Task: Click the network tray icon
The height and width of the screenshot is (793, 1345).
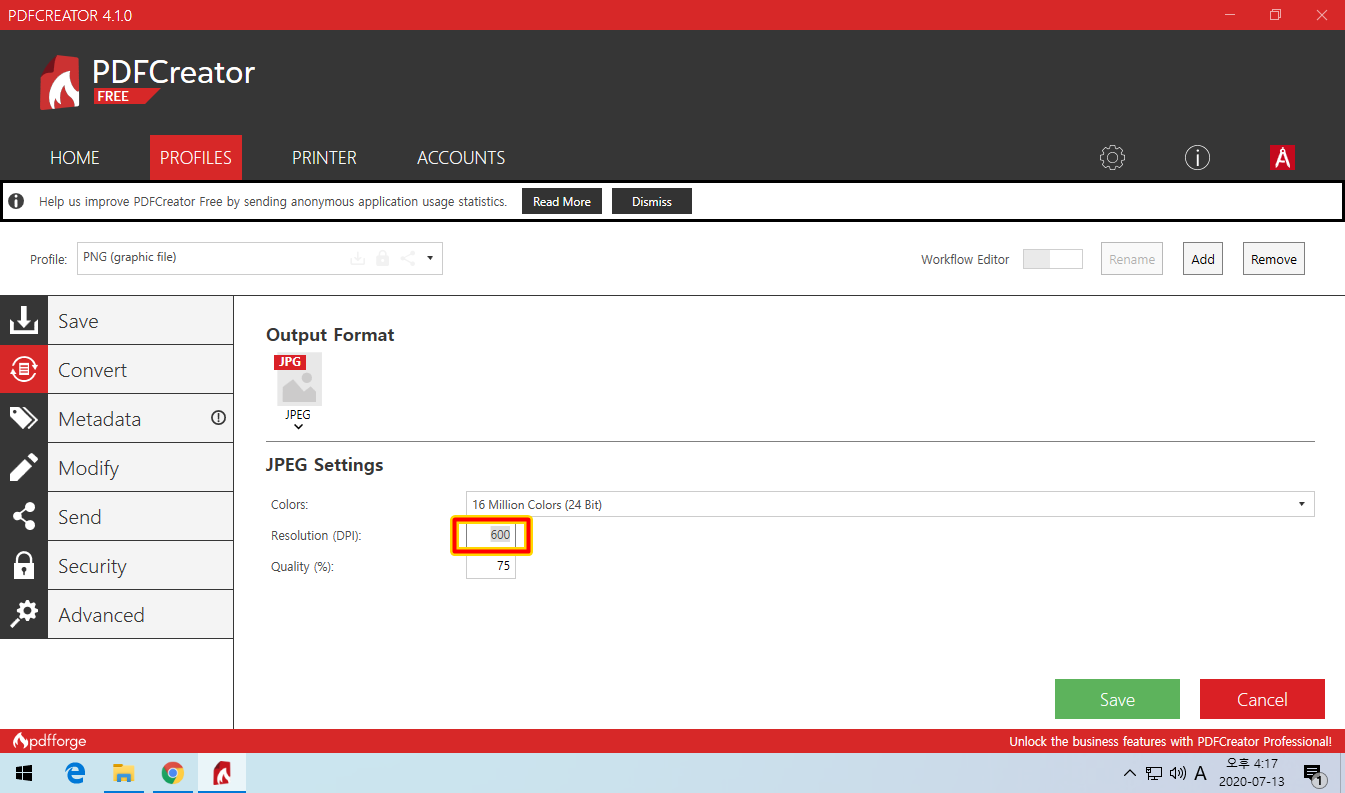Action: point(1154,773)
